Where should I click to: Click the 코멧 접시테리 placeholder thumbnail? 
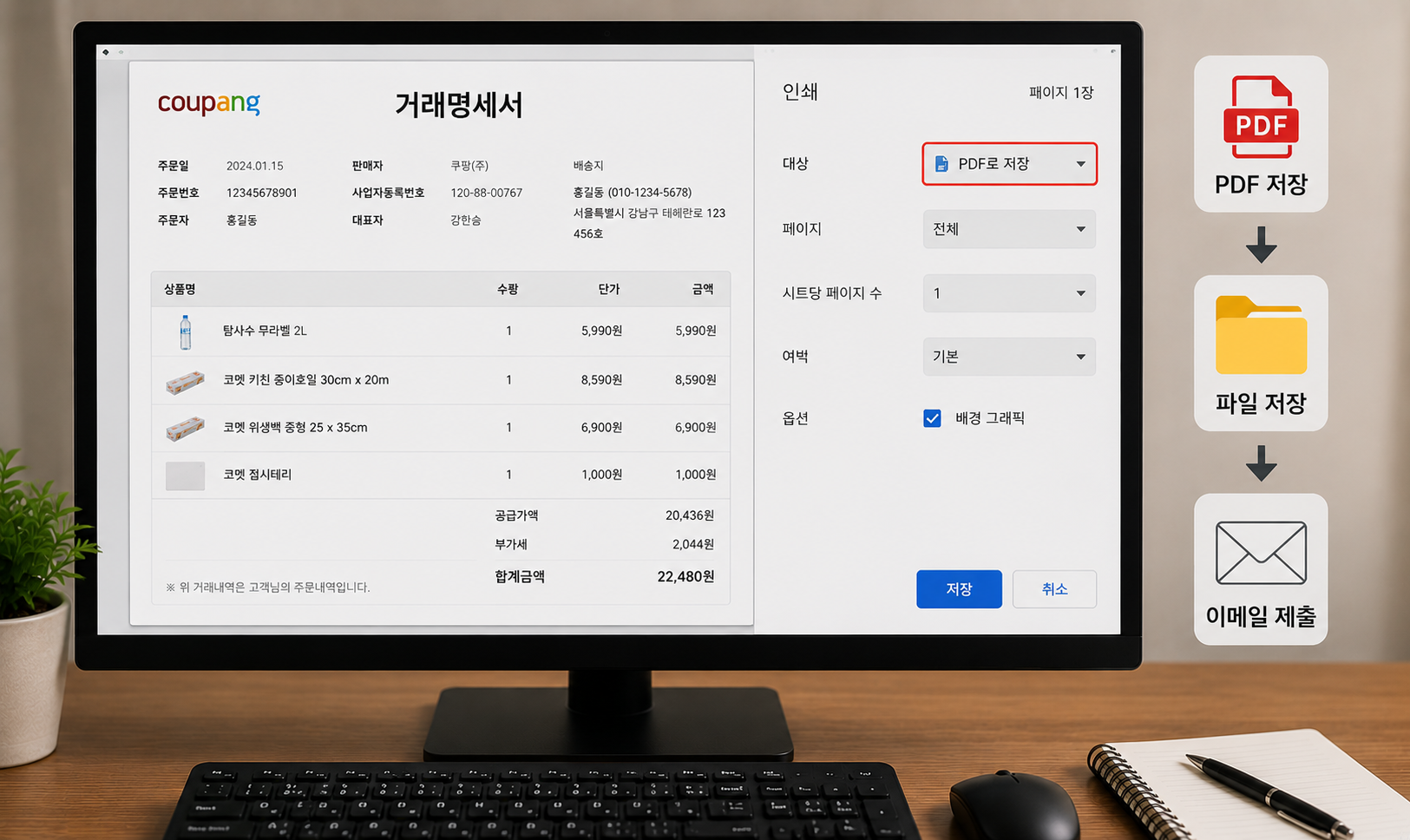tap(185, 476)
